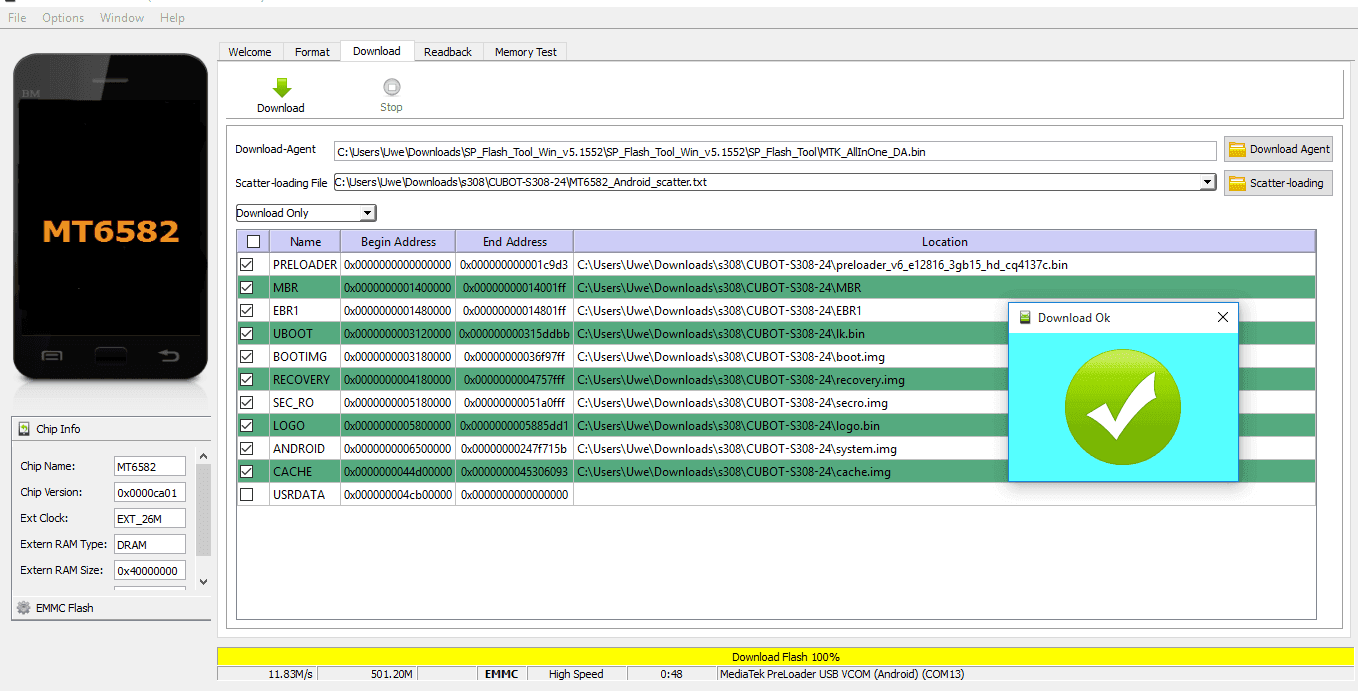The height and width of the screenshot is (691, 1358).
Task: Switch to the Welcome tab
Action: click(250, 52)
